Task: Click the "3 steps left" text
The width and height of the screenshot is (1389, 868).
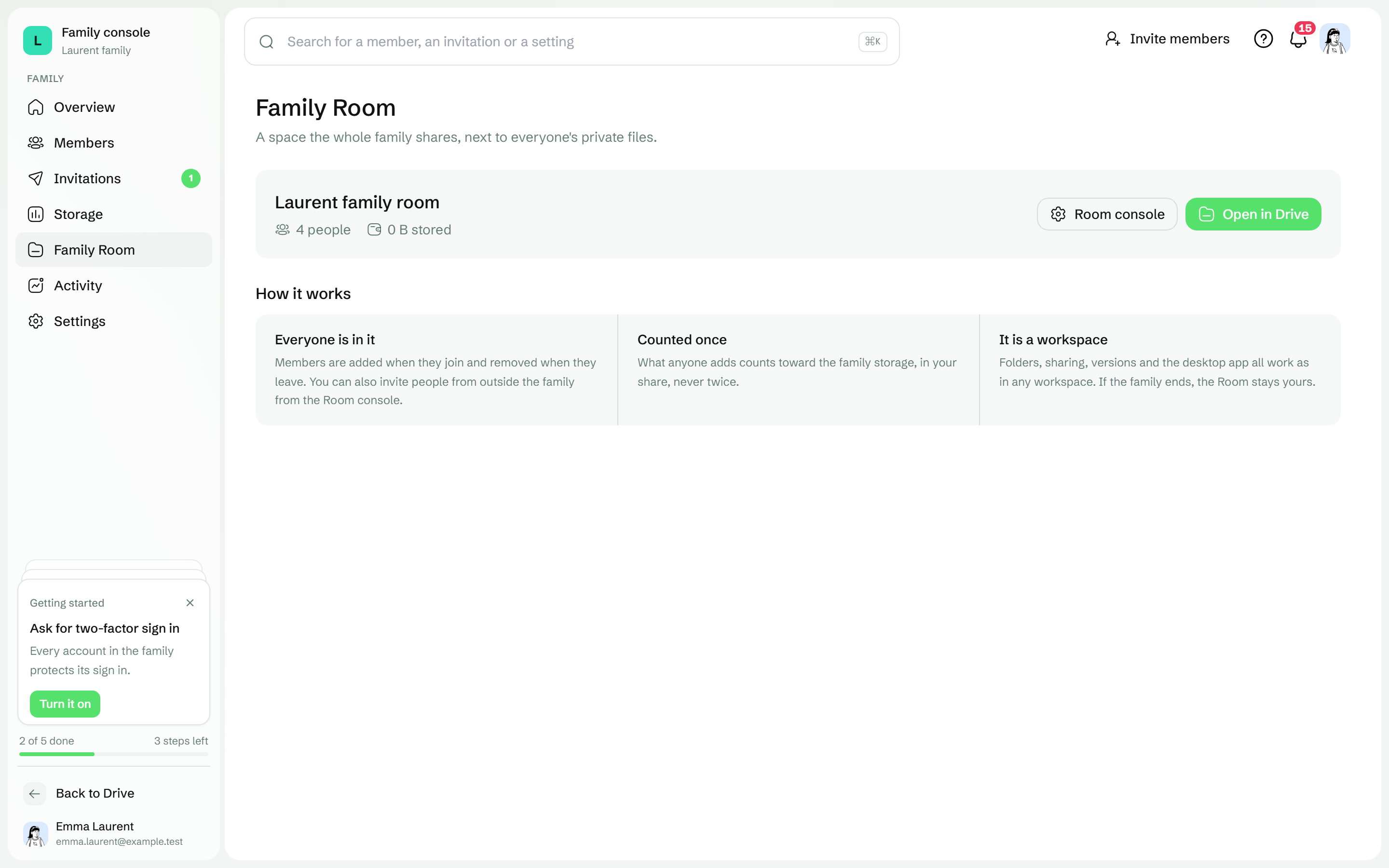Action: pyautogui.click(x=181, y=741)
